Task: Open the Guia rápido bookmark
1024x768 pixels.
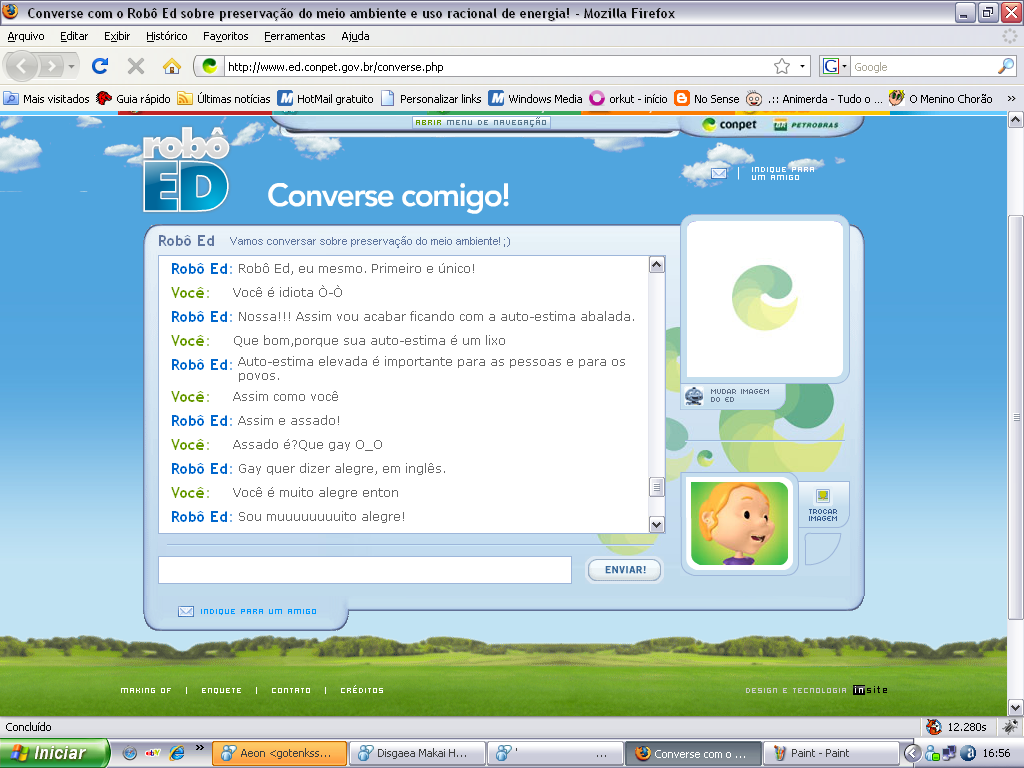Action: tap(133, 99)
